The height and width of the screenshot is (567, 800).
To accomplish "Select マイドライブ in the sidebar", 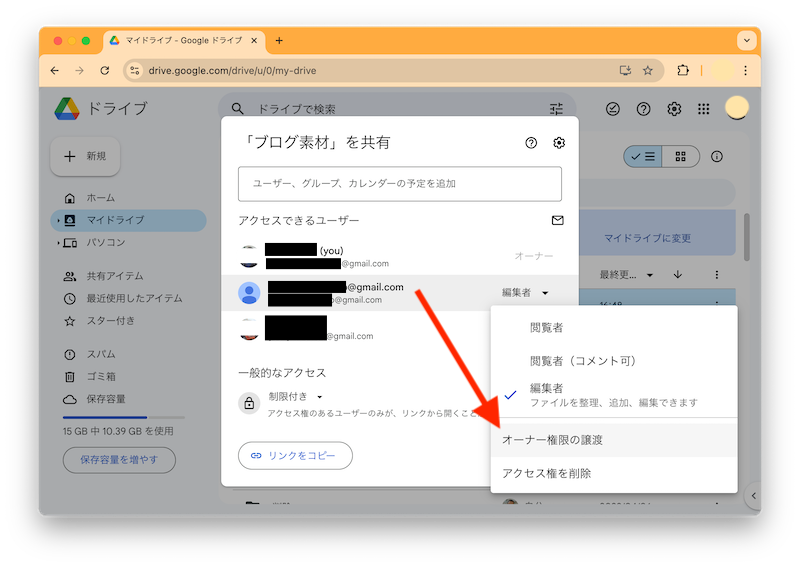I will point(129,220).
